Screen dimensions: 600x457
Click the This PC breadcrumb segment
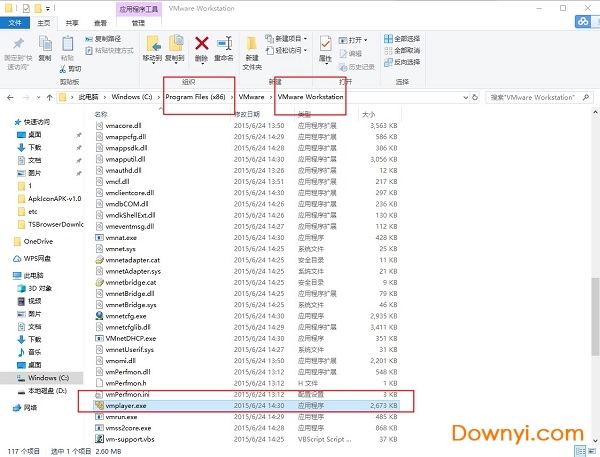pos(88,97)
